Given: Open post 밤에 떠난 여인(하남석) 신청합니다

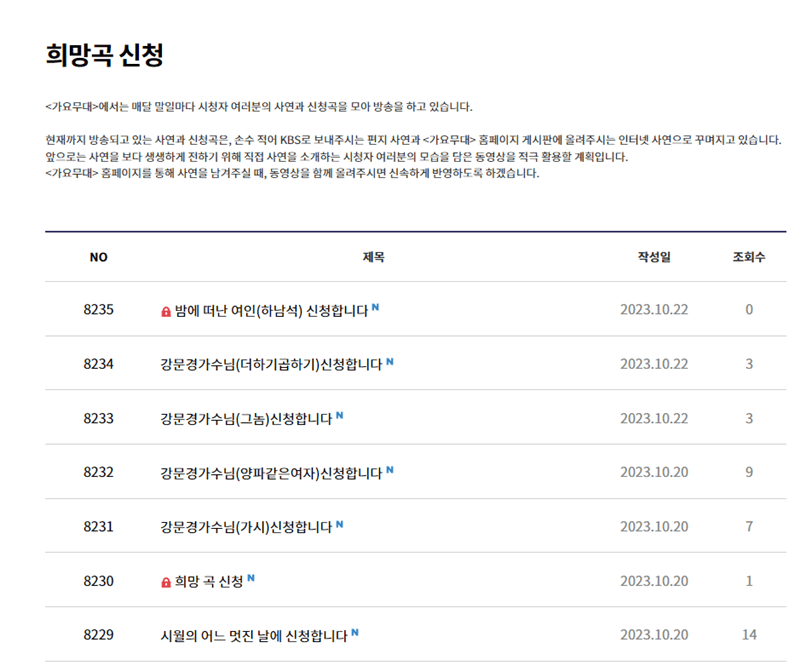Looking at the screenshot, I should tap(271, 311).
